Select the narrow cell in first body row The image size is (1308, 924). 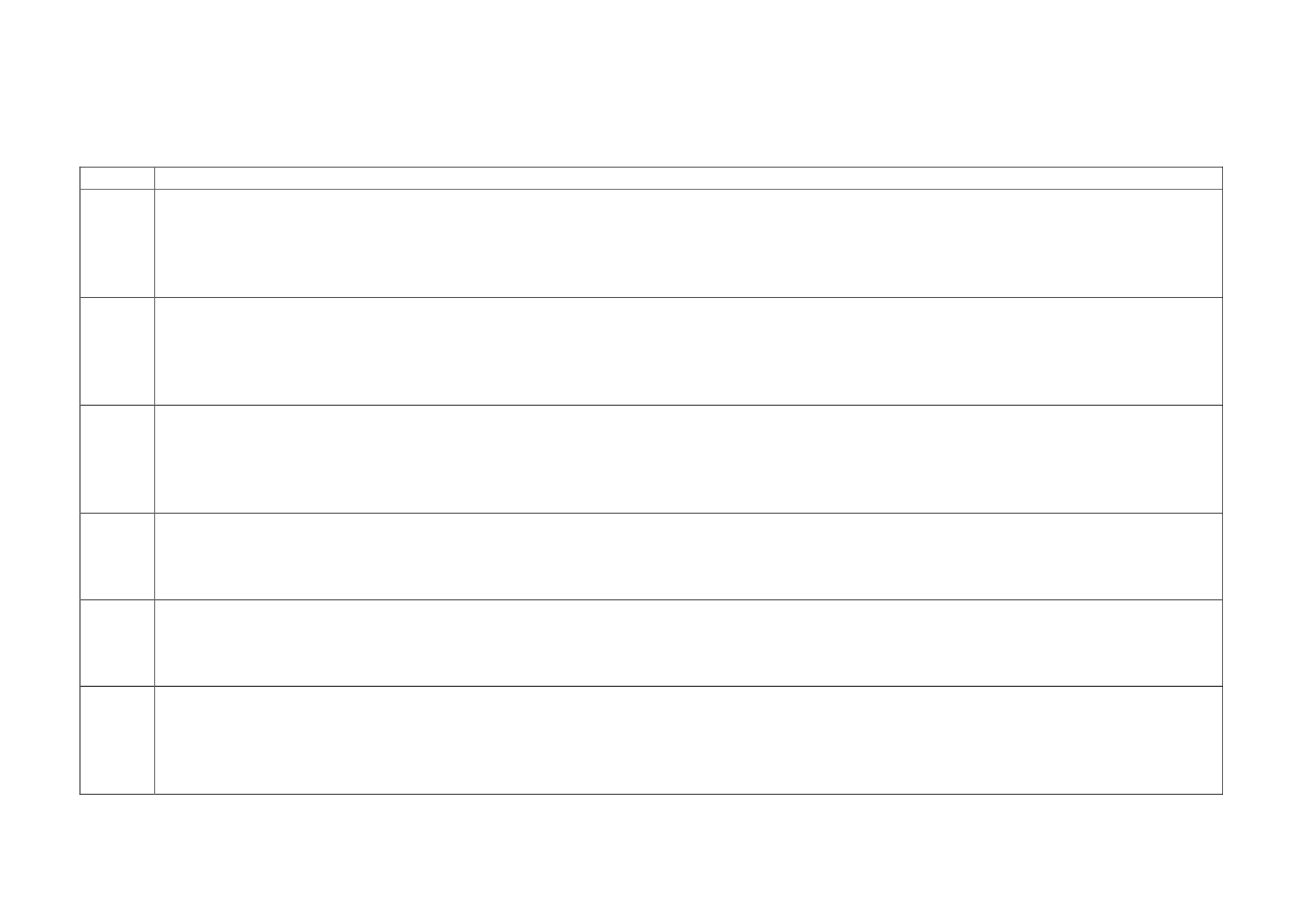coord(117,243)
